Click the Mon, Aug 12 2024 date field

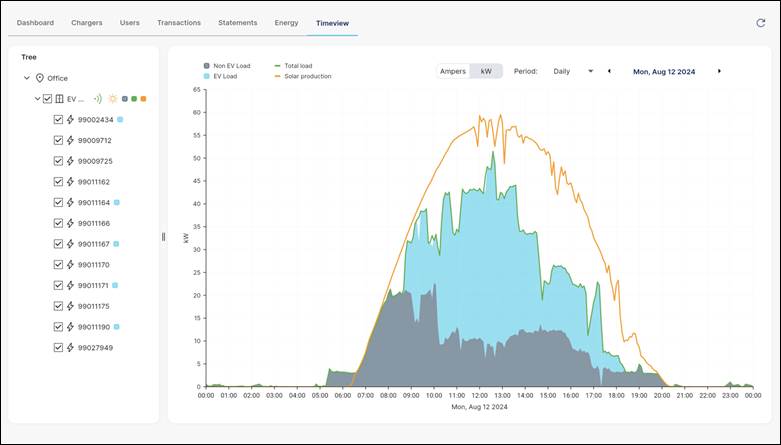pos(664,72)
